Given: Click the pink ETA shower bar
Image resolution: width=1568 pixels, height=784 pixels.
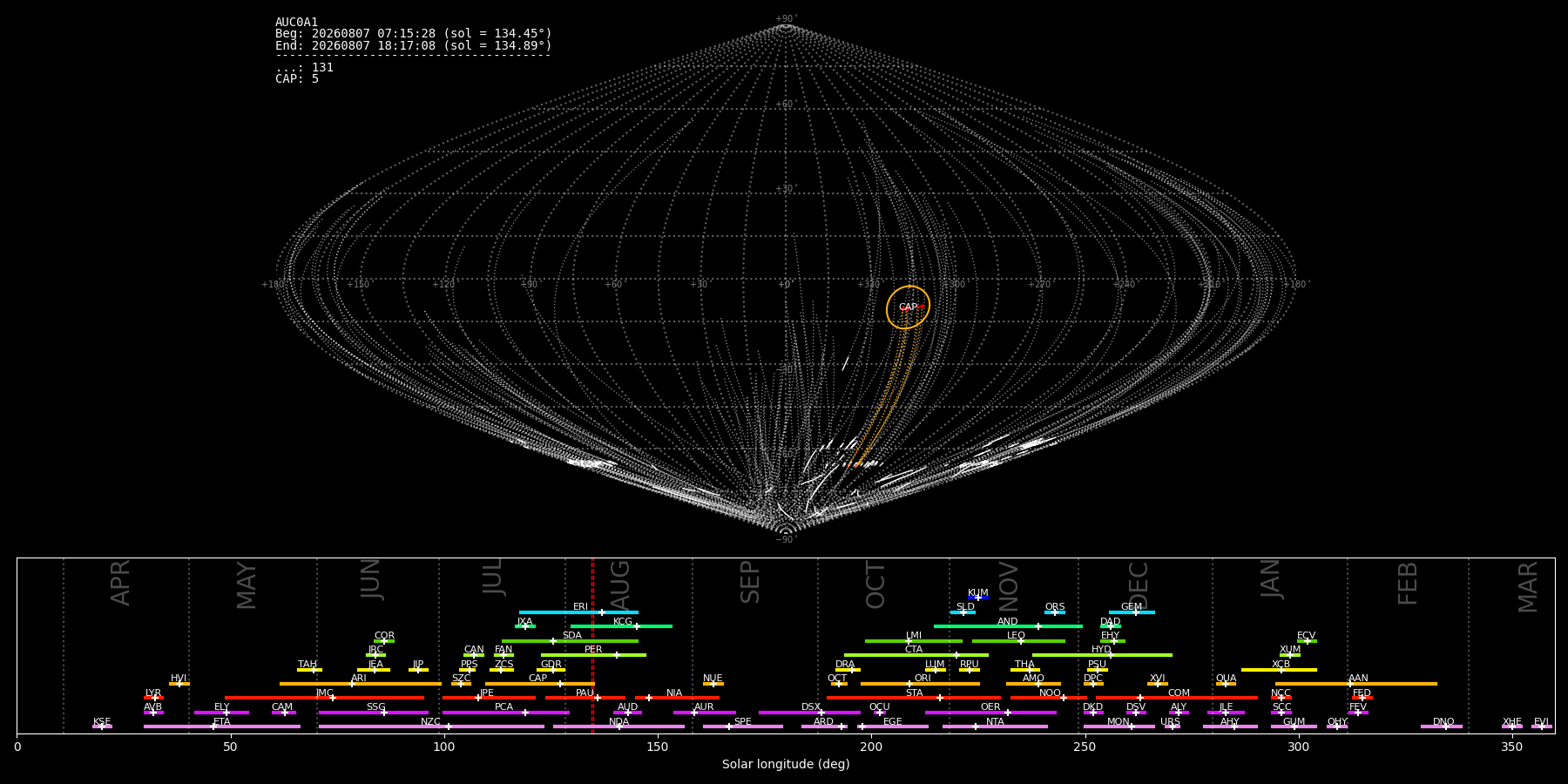Looking at the screenshot, I should [x=222, y=727].
